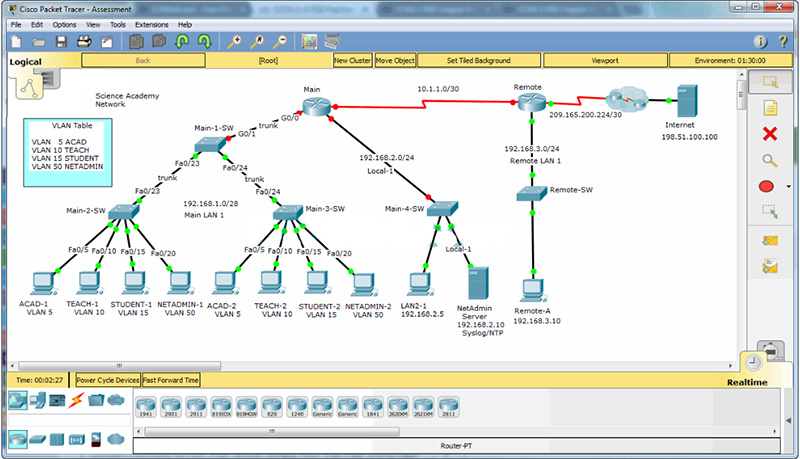Image resolution: width=800 pixels, height=459 pixels.
Task: Redo the last action
Action: (205, 41)
